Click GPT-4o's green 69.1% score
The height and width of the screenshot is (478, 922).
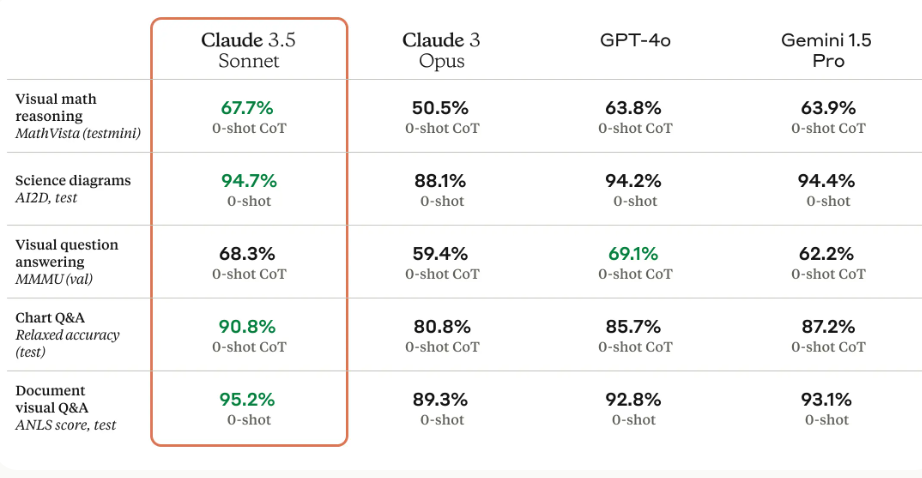tap(634, 254)
